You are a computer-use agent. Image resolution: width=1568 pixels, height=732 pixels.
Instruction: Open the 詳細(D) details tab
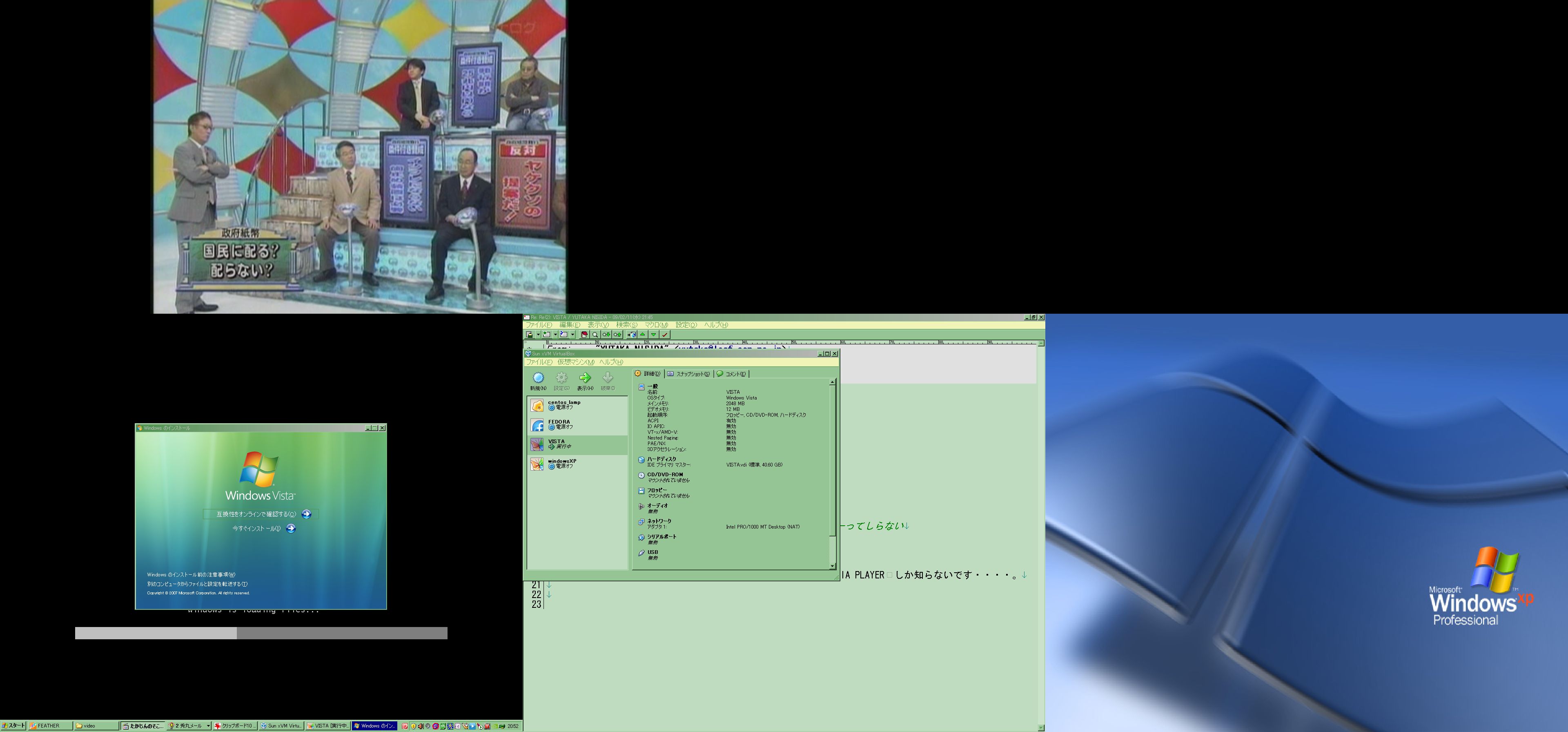(x=648, y=374)
